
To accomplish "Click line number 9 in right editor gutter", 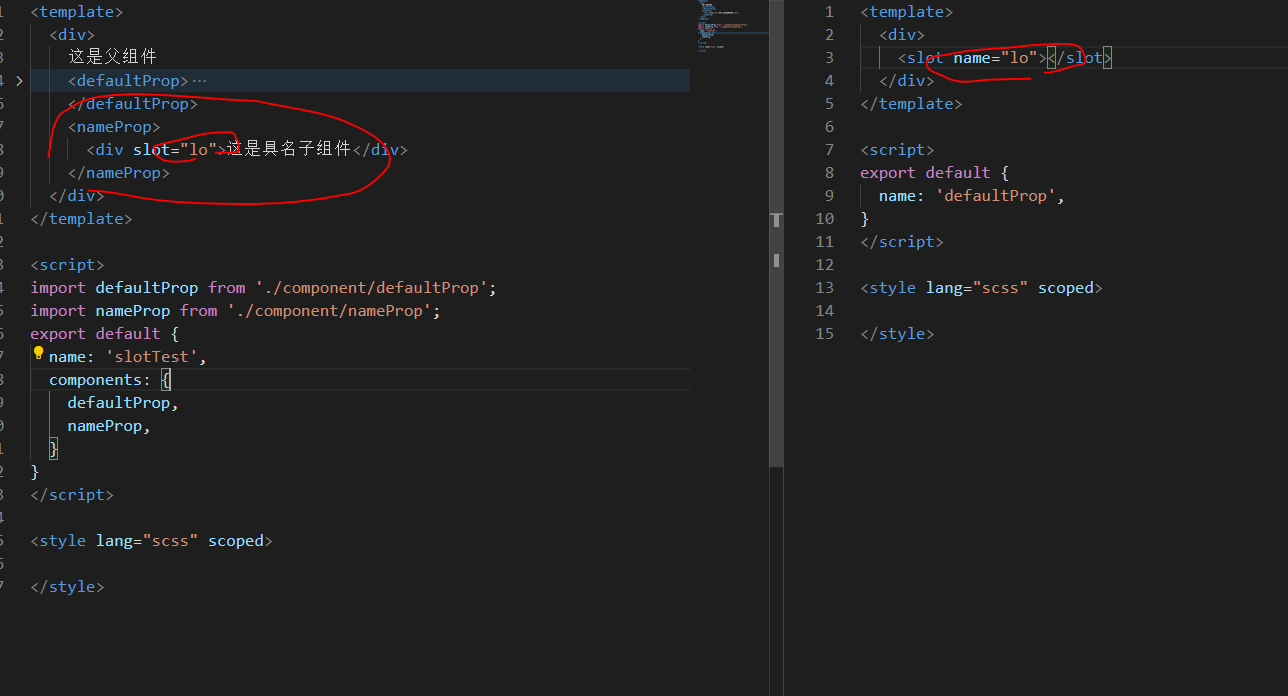I will point(829,196).
